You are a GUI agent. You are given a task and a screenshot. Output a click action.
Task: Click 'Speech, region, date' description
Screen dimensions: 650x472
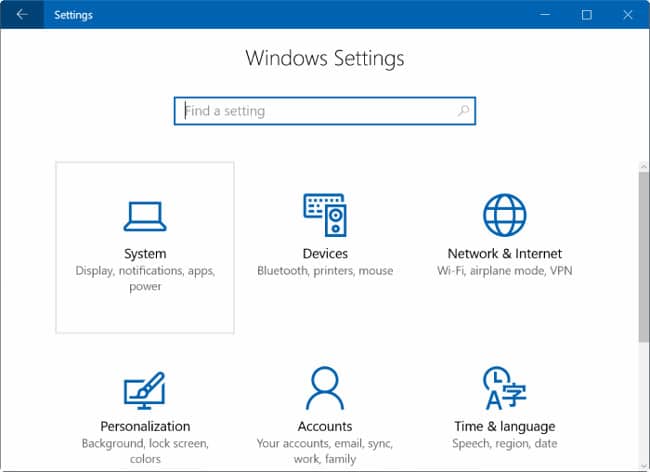tap(504, 443)
